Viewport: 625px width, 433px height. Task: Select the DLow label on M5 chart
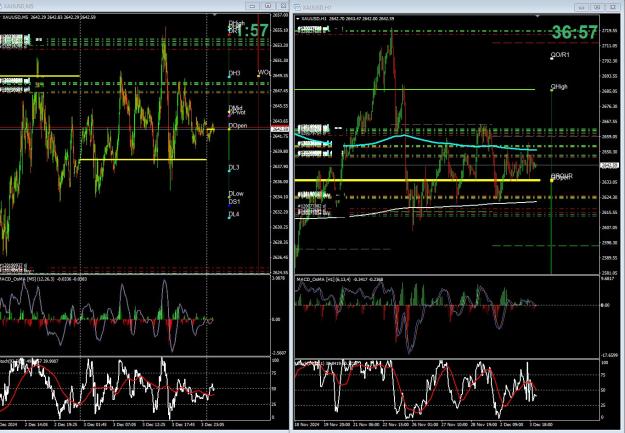[x=236, y=194]
